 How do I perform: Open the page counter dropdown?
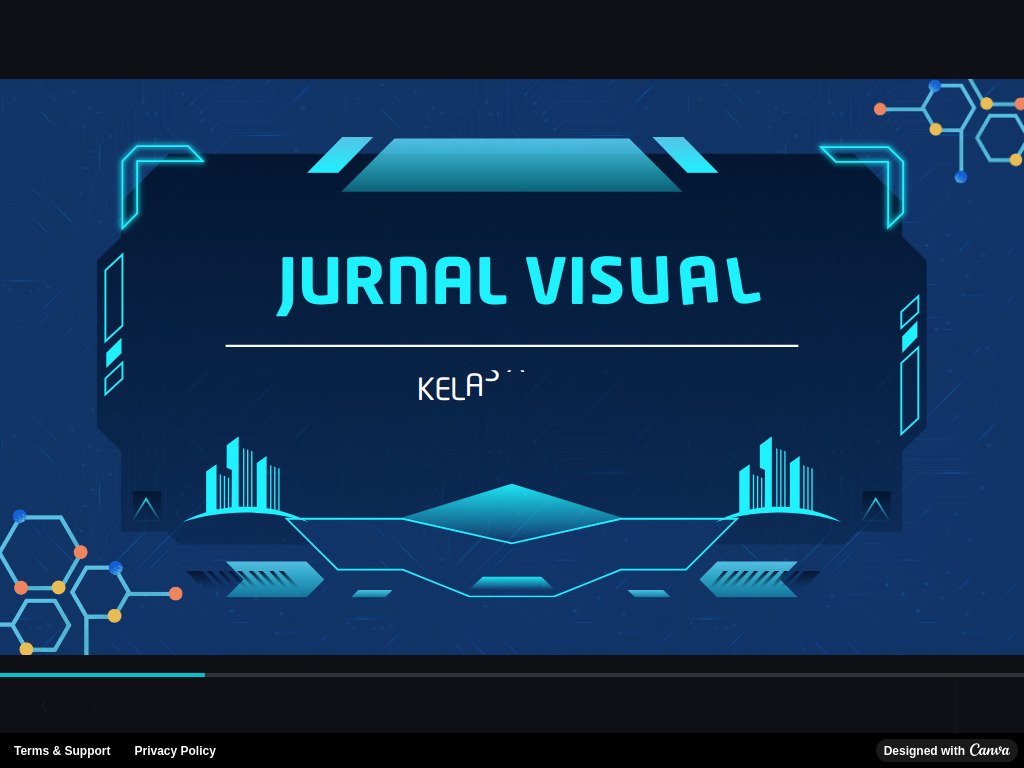tap(97, 706)
